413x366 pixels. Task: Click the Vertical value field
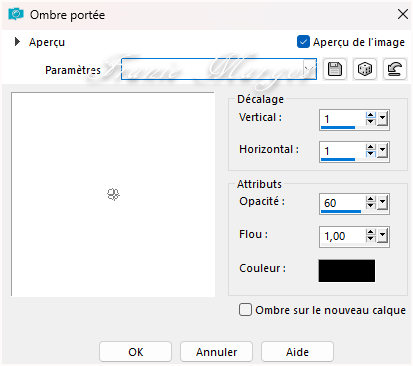(343, 119)
